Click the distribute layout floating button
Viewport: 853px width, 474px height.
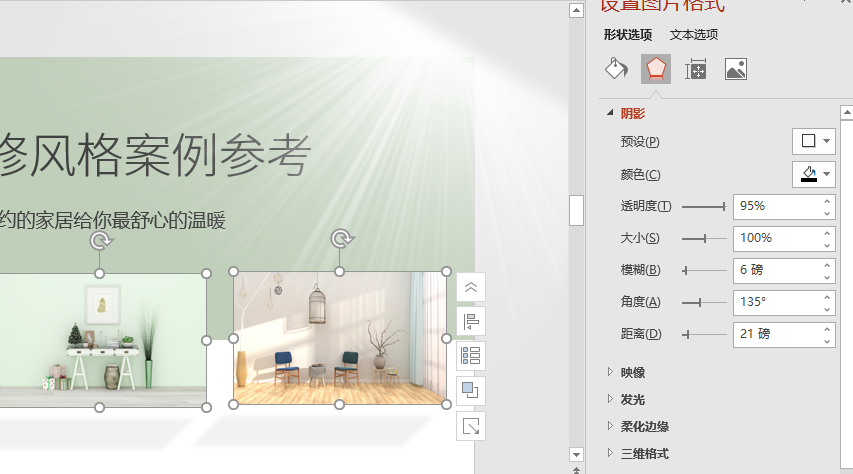(x=471, y=355)
